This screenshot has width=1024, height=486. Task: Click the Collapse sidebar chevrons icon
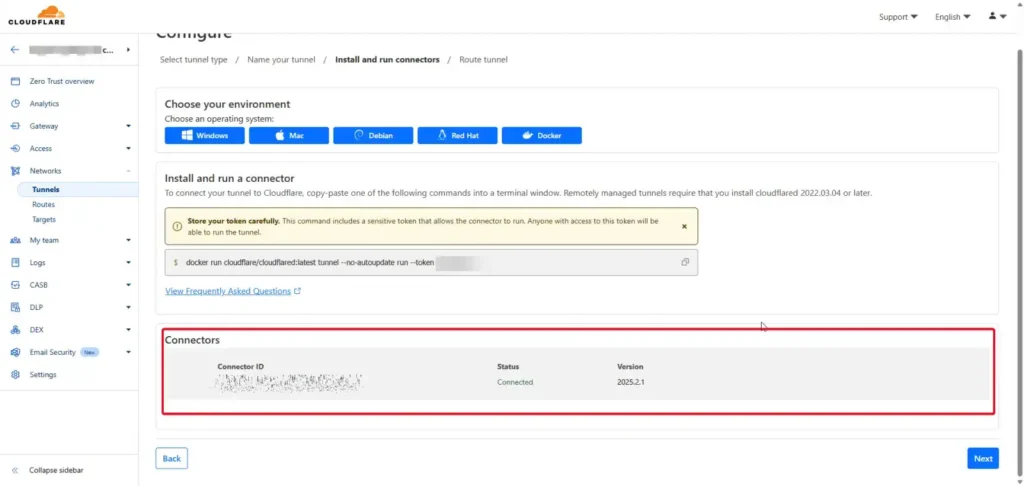pyautogui.click(x=15, y=470)
